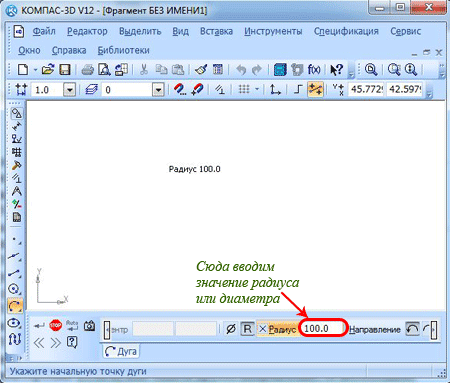The height and width of the screenshot is (383, 450).
Task: Click the remember state camera icon
Action: [89, 325]
